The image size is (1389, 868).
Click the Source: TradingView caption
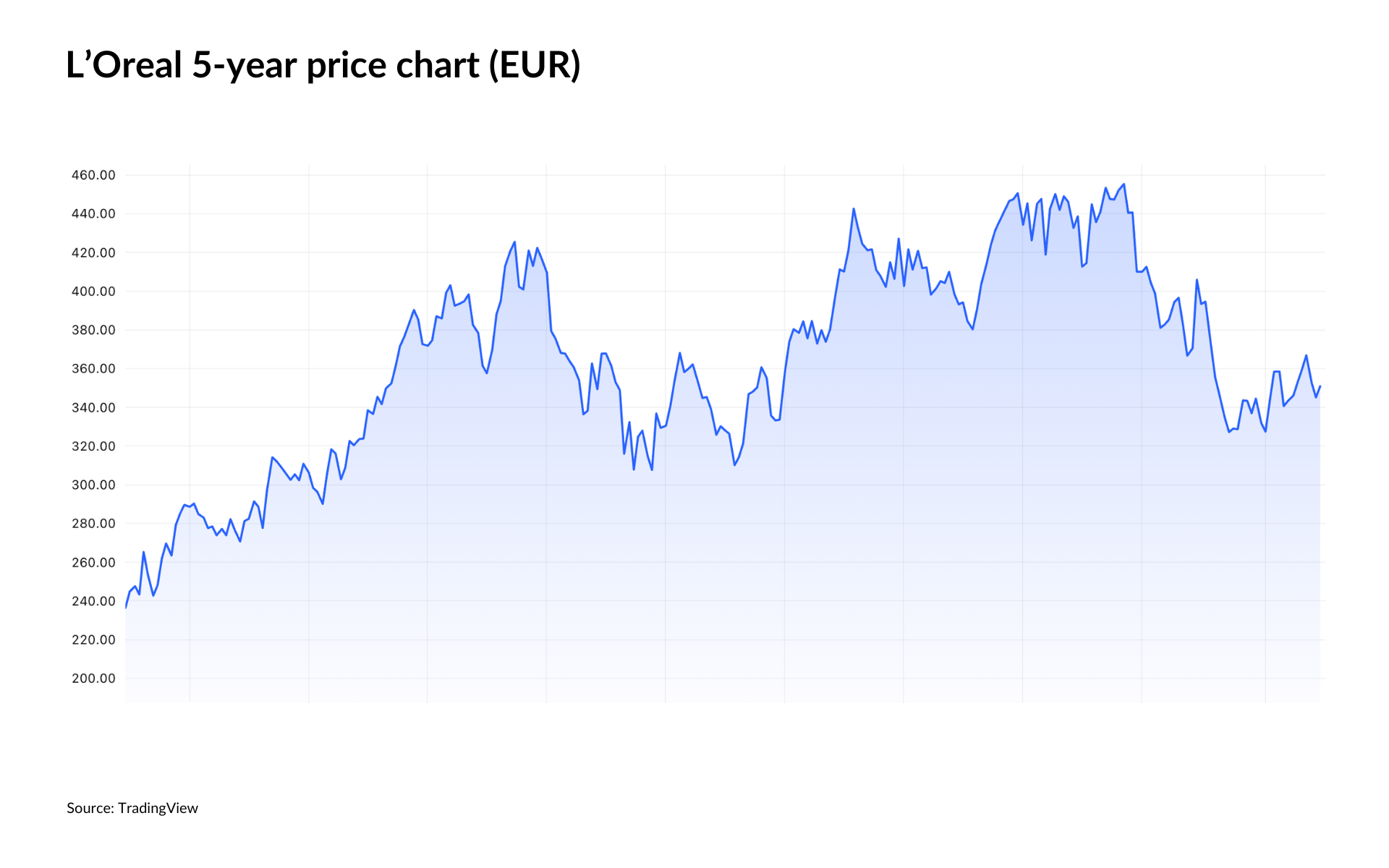[x=132, y=808]
